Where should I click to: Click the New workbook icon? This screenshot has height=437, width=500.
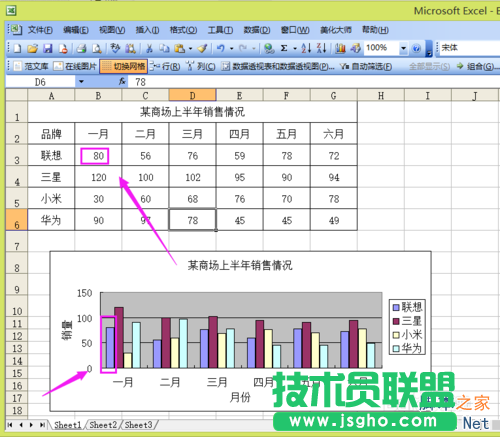click(17, 49)
